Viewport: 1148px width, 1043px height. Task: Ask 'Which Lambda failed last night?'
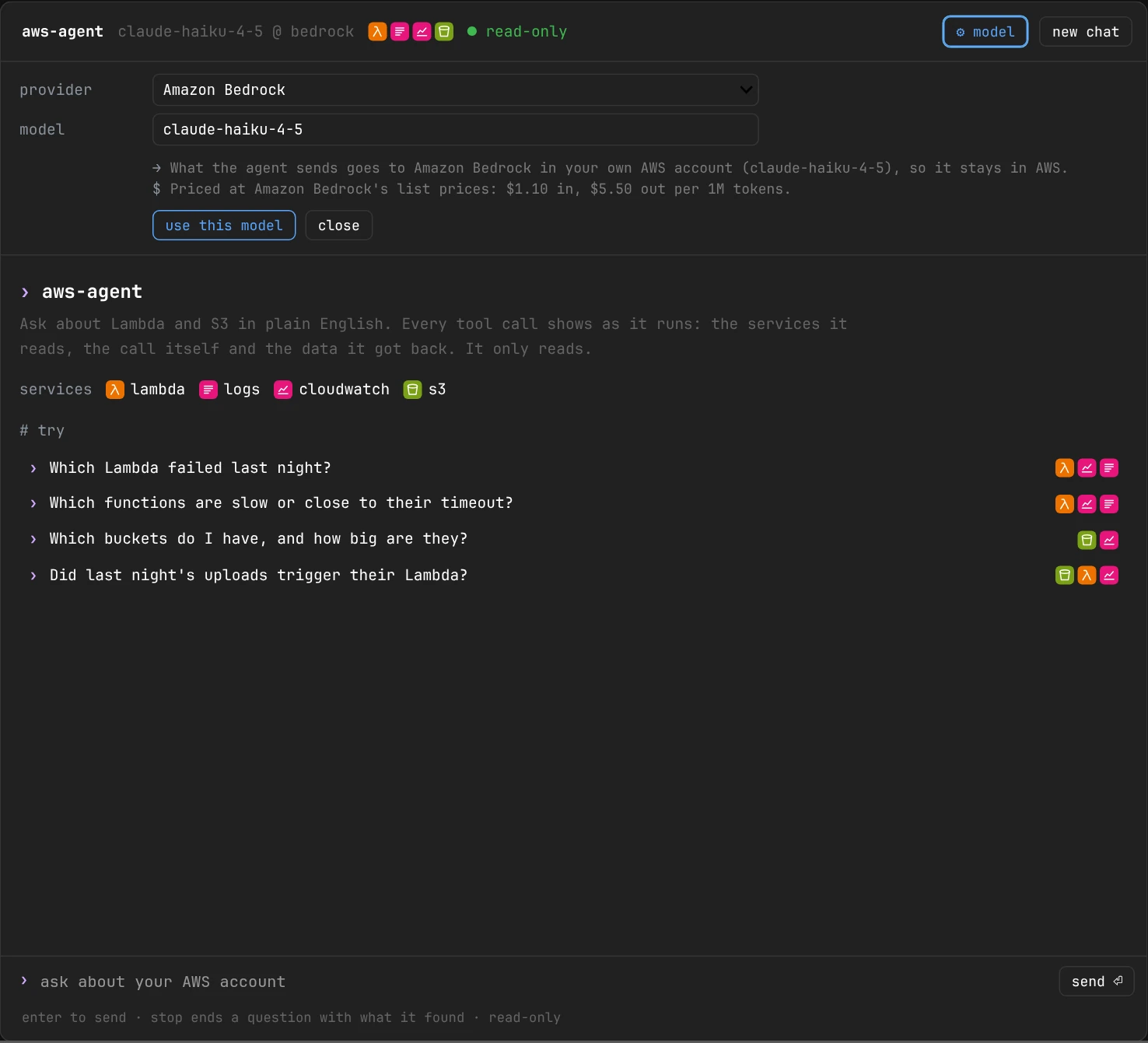(x=574, y=467)
